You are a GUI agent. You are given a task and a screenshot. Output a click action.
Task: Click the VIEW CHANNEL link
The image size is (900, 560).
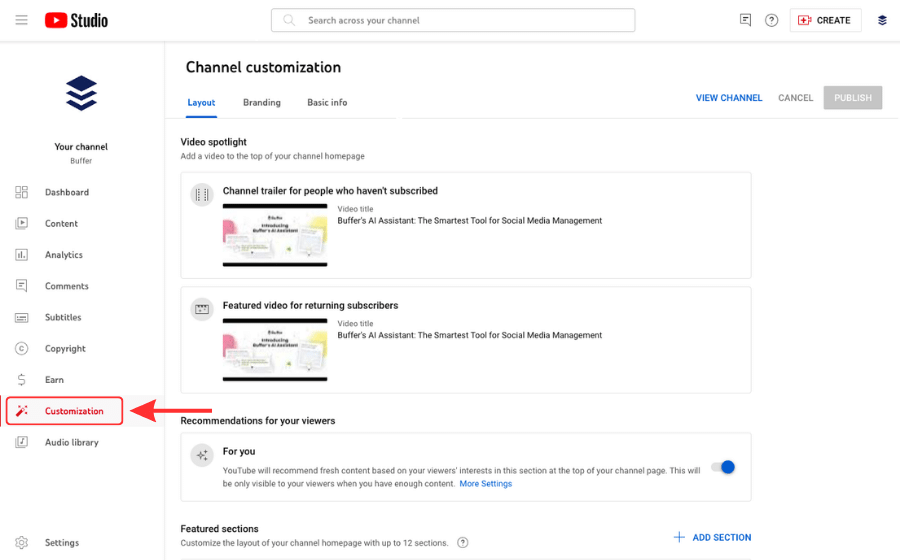[x=729, y=98]
